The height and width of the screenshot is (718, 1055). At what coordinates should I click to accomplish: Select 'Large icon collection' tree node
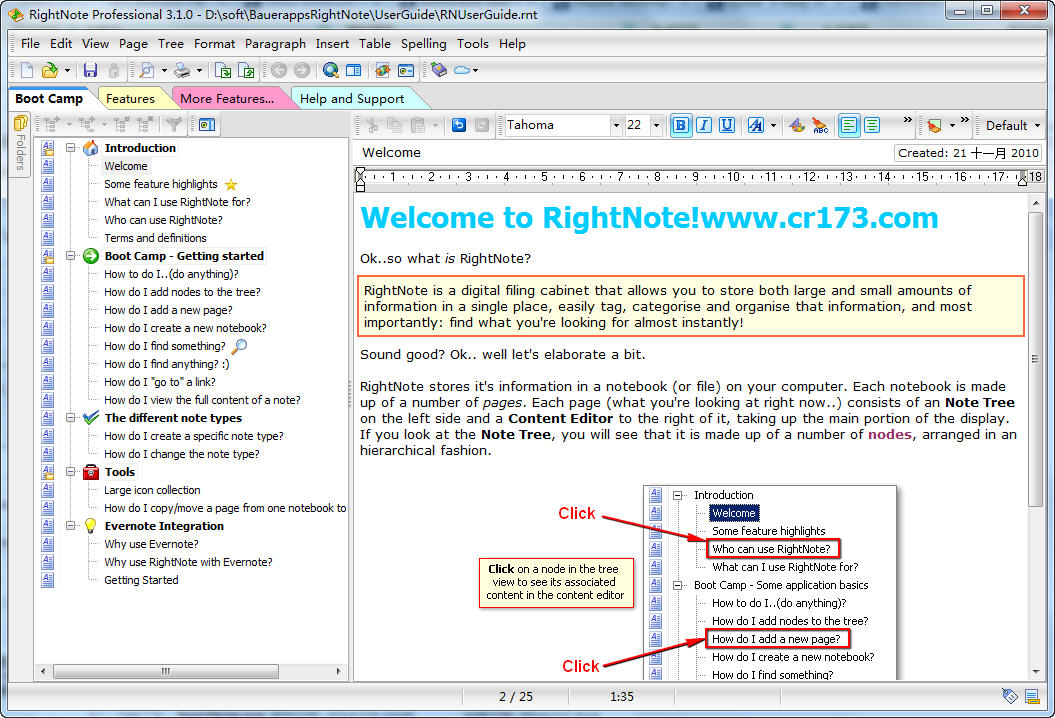point(152,490)
